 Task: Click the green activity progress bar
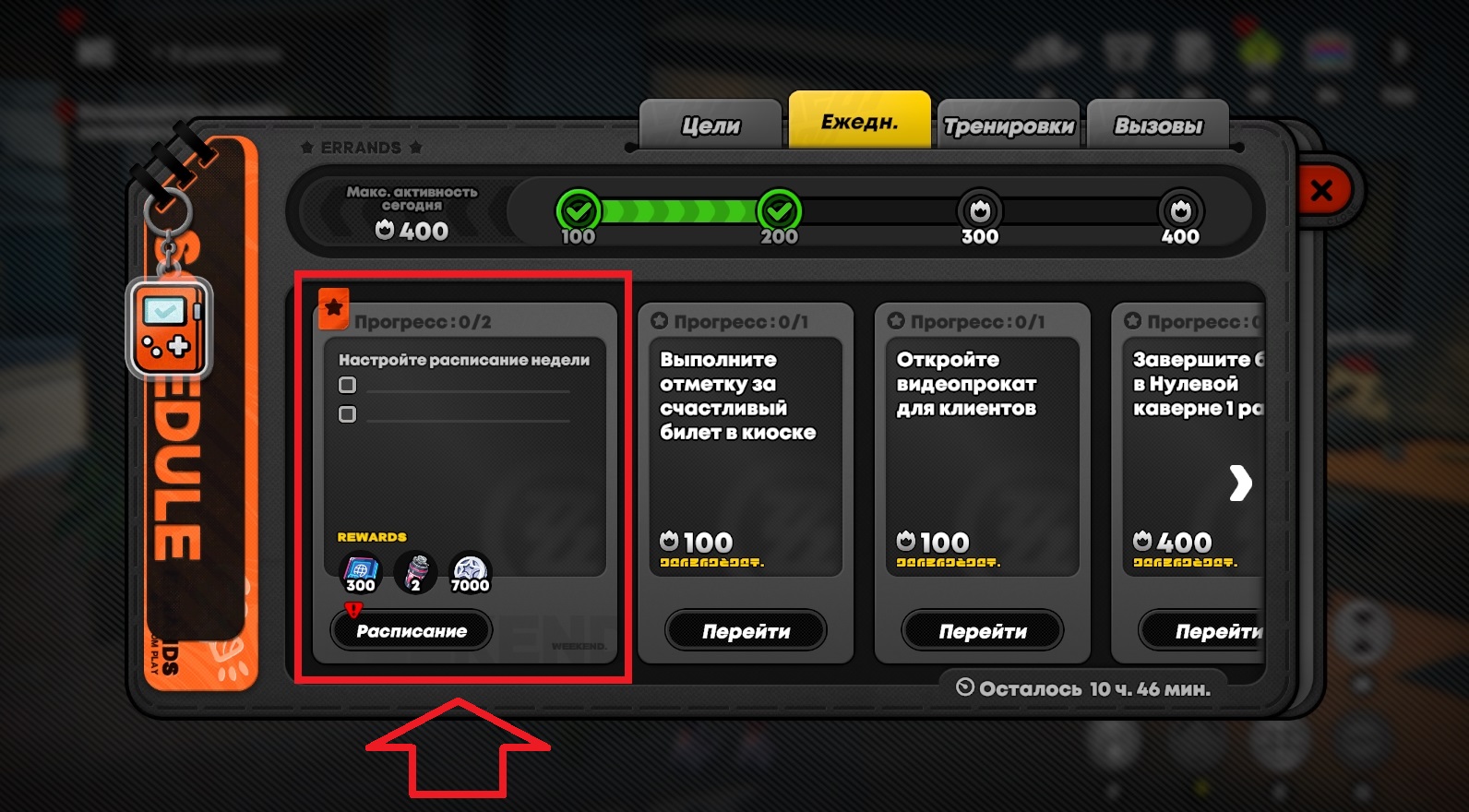point(679,211)
